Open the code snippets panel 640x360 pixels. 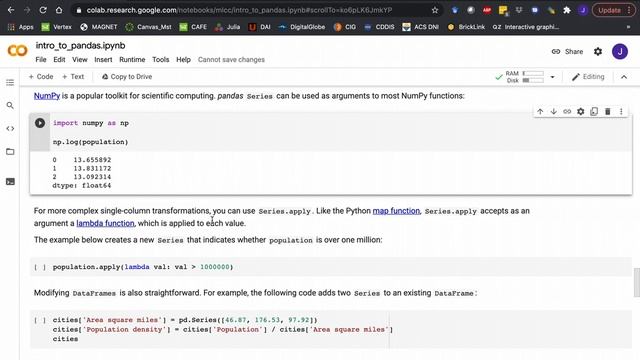coord(10,129)
